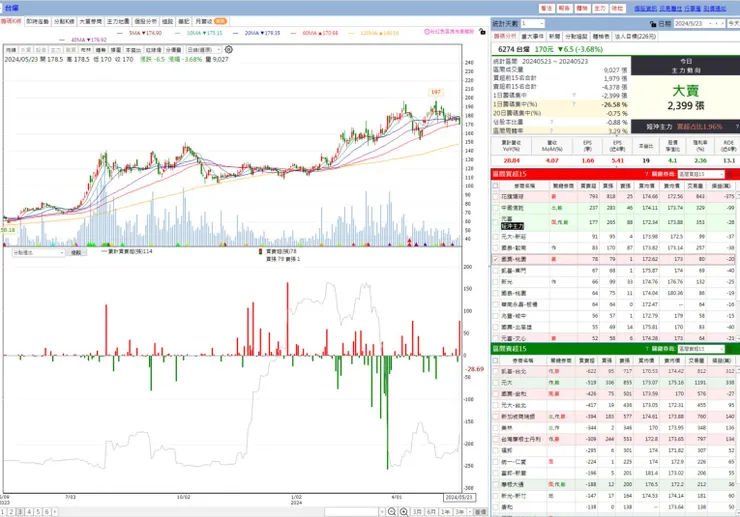Click the 60MA legend line swatch
Viewport: 740px width, 517px height.
click(294, 34)
